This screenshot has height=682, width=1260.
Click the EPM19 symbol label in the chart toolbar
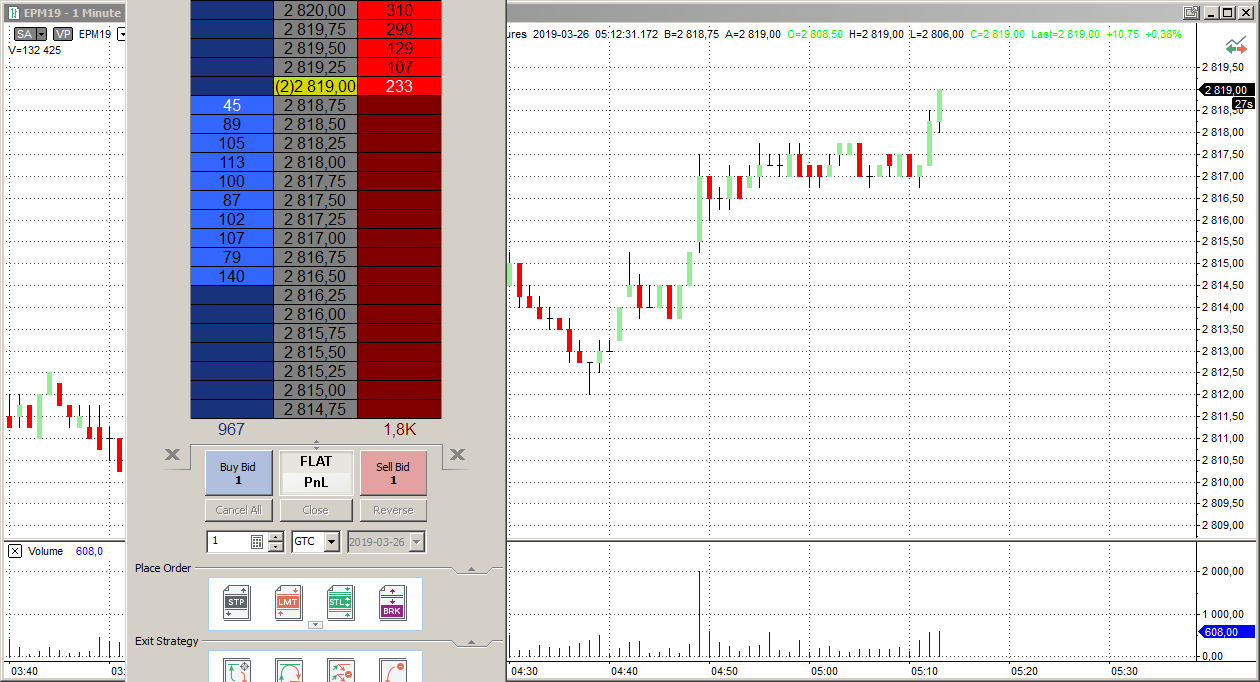tap(96, 34)
